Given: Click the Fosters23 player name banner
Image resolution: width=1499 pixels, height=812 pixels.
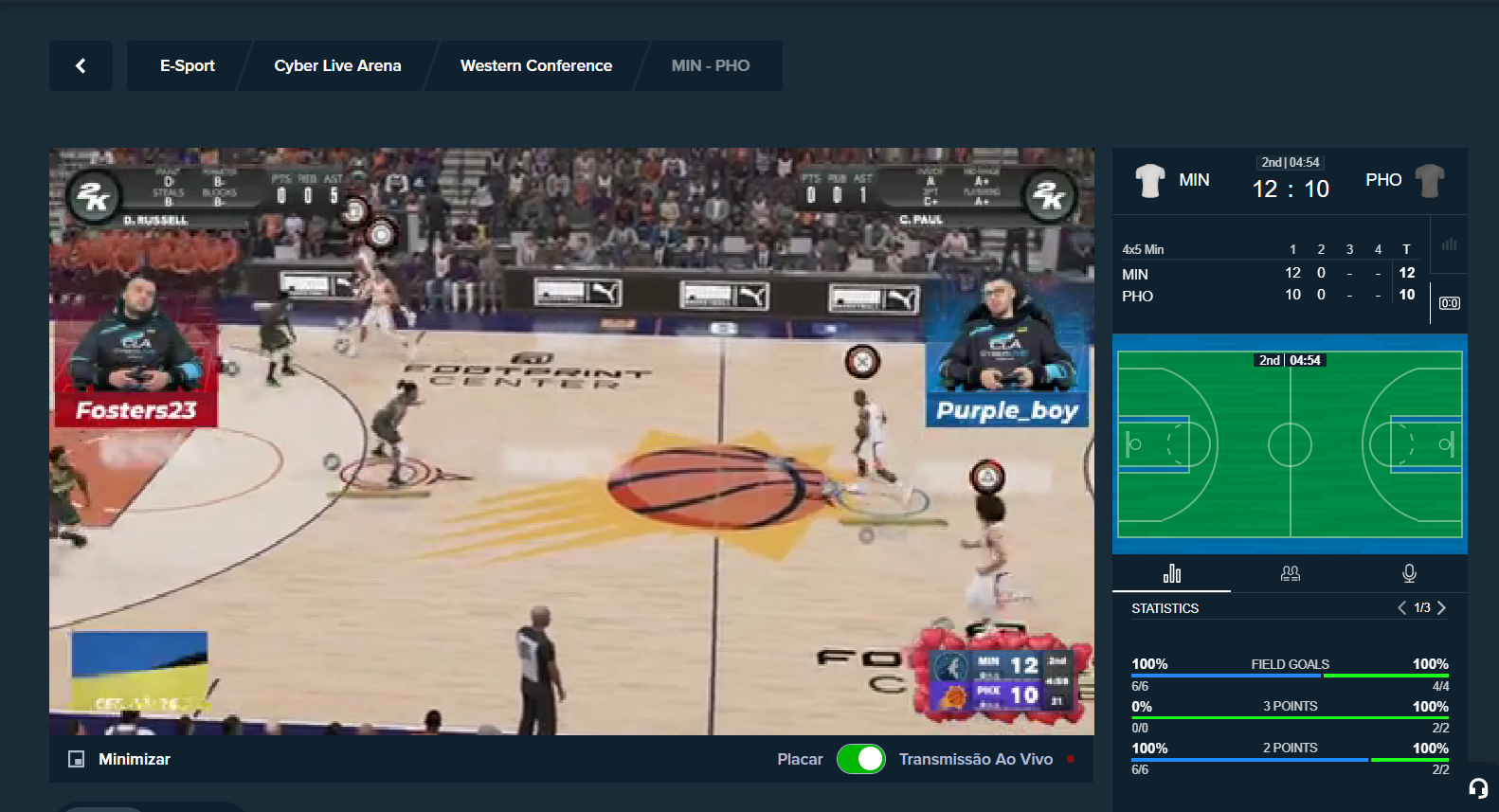Looking at the screenshot, I should coord(136,410).
